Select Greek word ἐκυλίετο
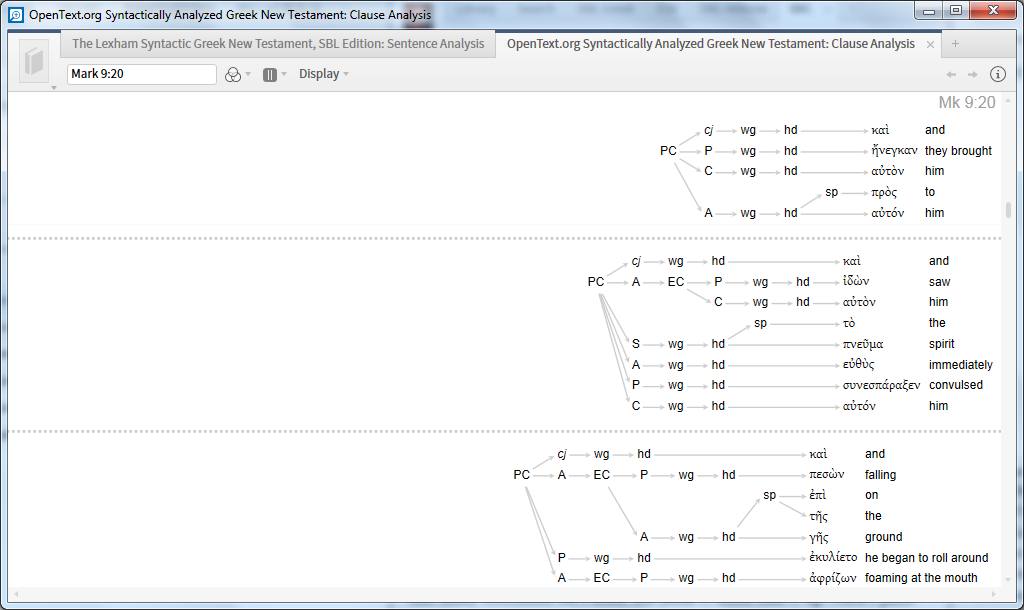This screenshot has width=1024, height=610. (833, 558)
